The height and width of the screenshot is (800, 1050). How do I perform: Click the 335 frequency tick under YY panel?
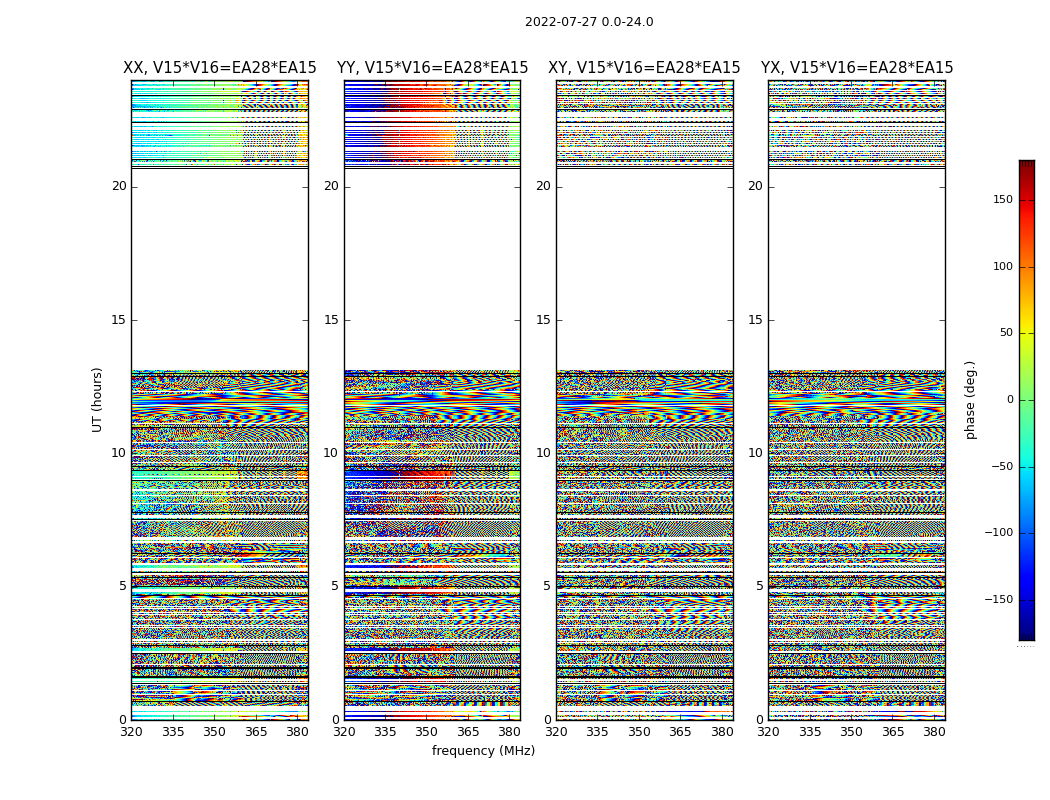[x=385, y=732]
